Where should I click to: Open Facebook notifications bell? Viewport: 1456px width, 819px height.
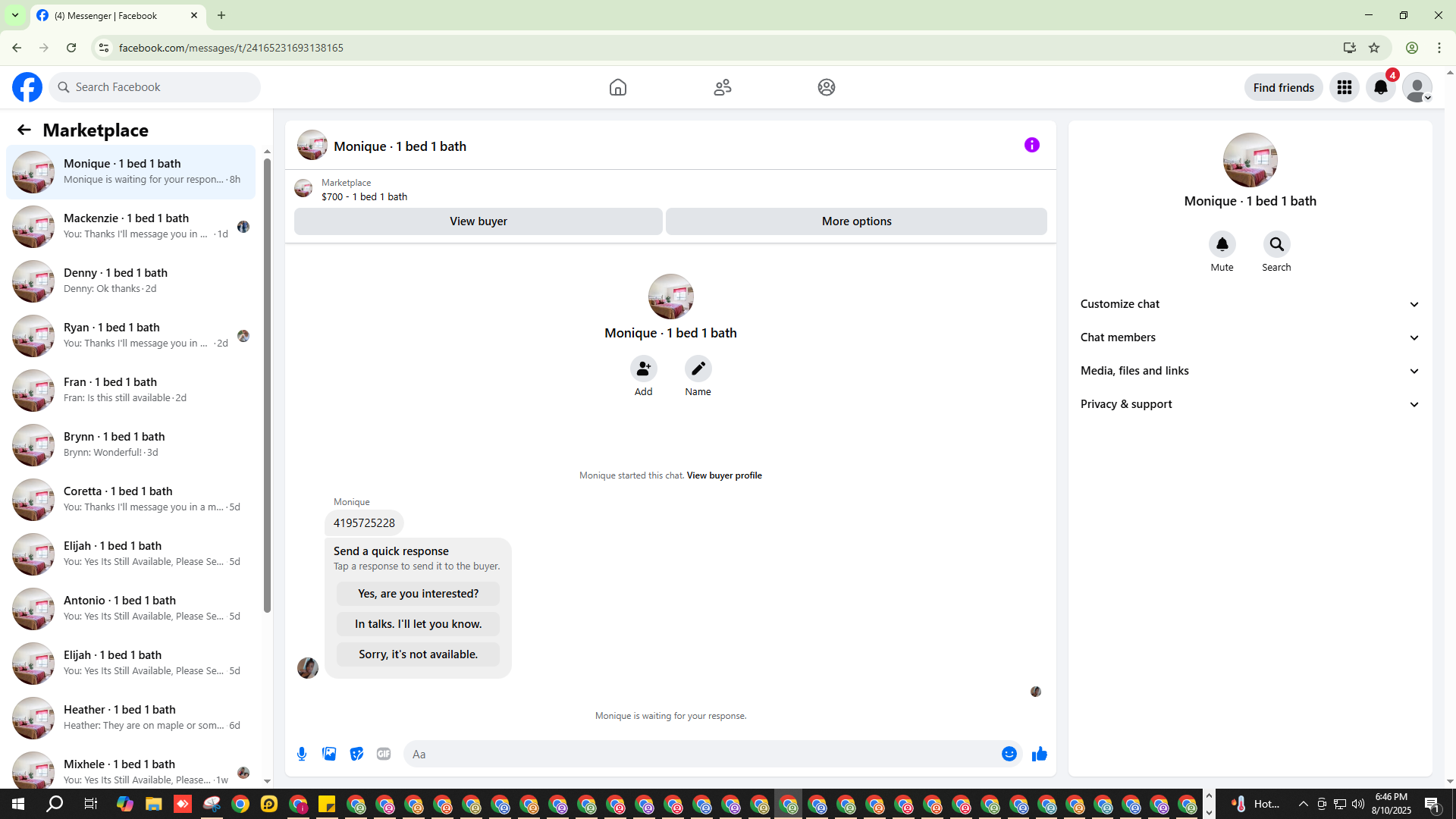1380,87
